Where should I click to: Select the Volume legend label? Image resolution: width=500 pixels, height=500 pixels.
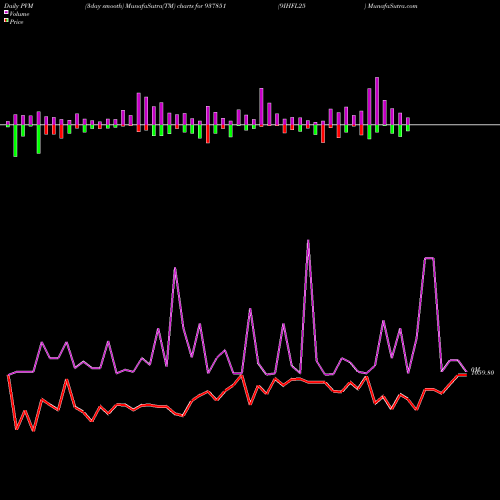click(x=19, y=14)
